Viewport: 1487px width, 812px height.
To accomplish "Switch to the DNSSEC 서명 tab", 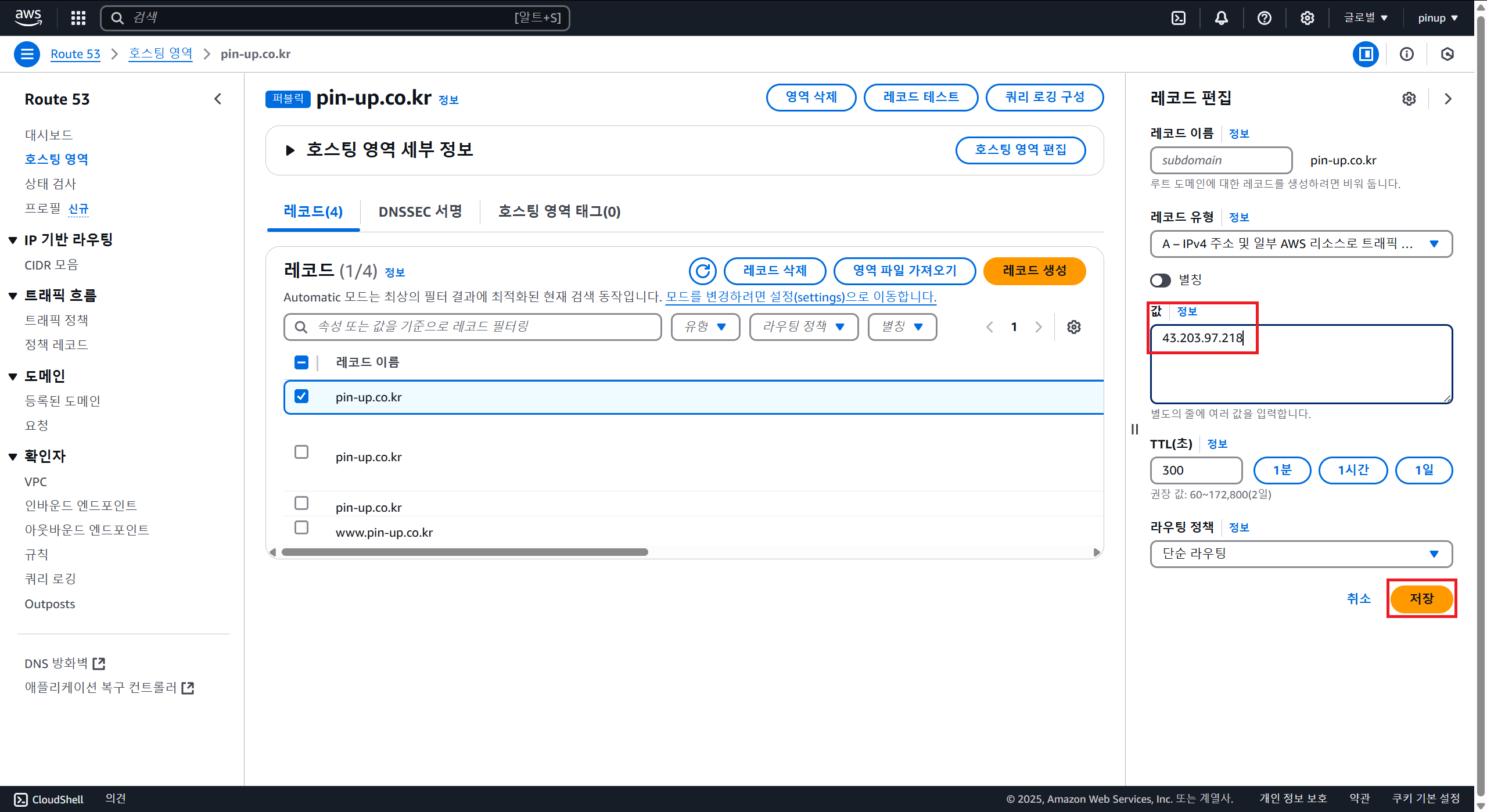I will pos(420,211).
